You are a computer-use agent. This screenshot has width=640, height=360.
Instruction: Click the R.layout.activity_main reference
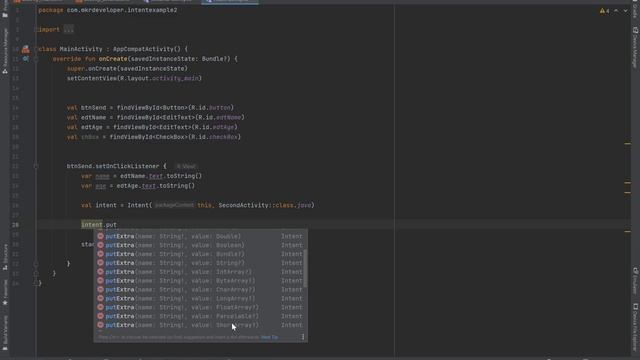point(158,78)
